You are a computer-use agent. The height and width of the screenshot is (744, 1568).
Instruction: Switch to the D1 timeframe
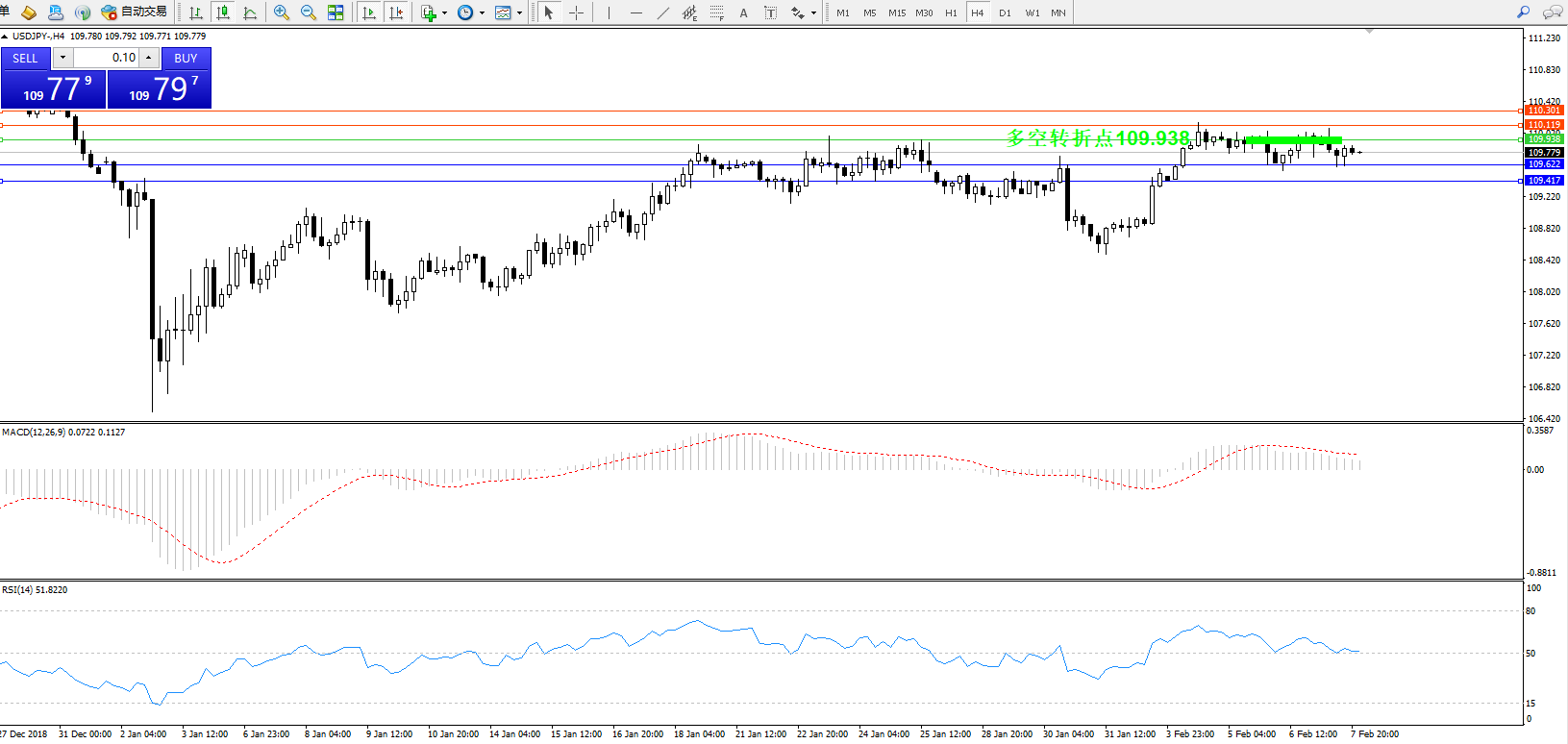(x=1005, y=12)
